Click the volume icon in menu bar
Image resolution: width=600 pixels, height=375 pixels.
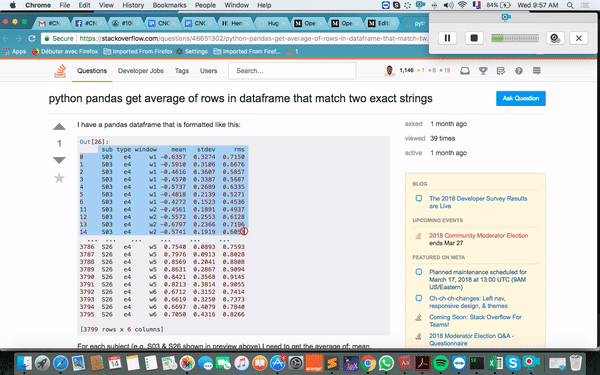tap(448, 5)
